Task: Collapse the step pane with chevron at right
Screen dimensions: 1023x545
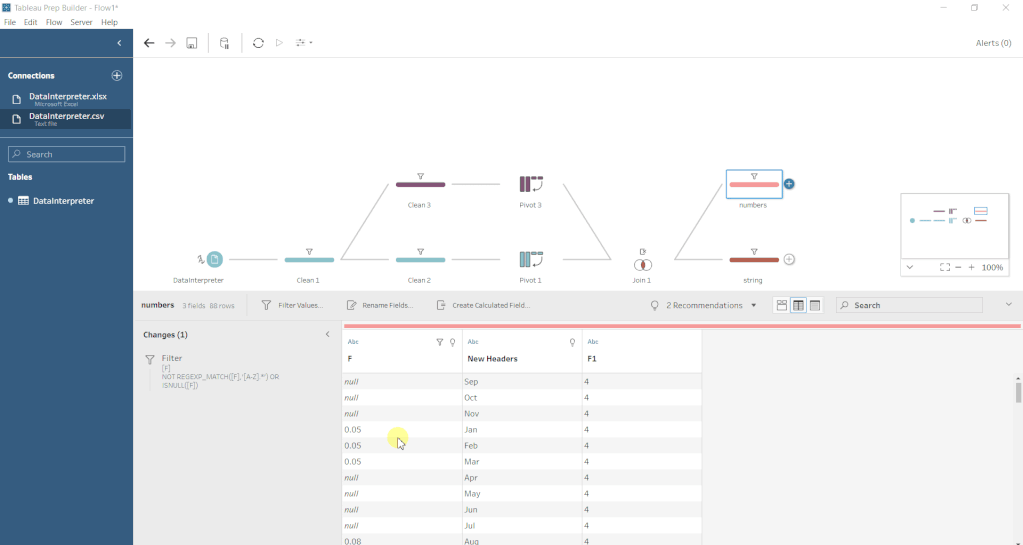Action: click(x=1009, y=305)
